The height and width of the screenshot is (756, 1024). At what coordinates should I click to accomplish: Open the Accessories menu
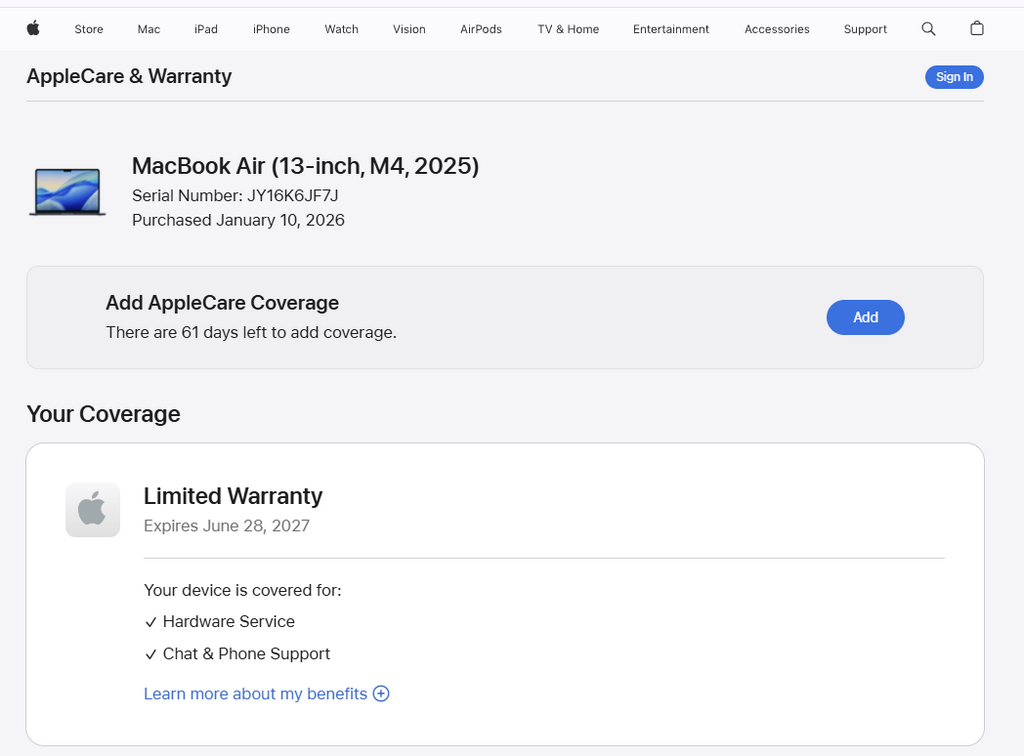point(776,29)
